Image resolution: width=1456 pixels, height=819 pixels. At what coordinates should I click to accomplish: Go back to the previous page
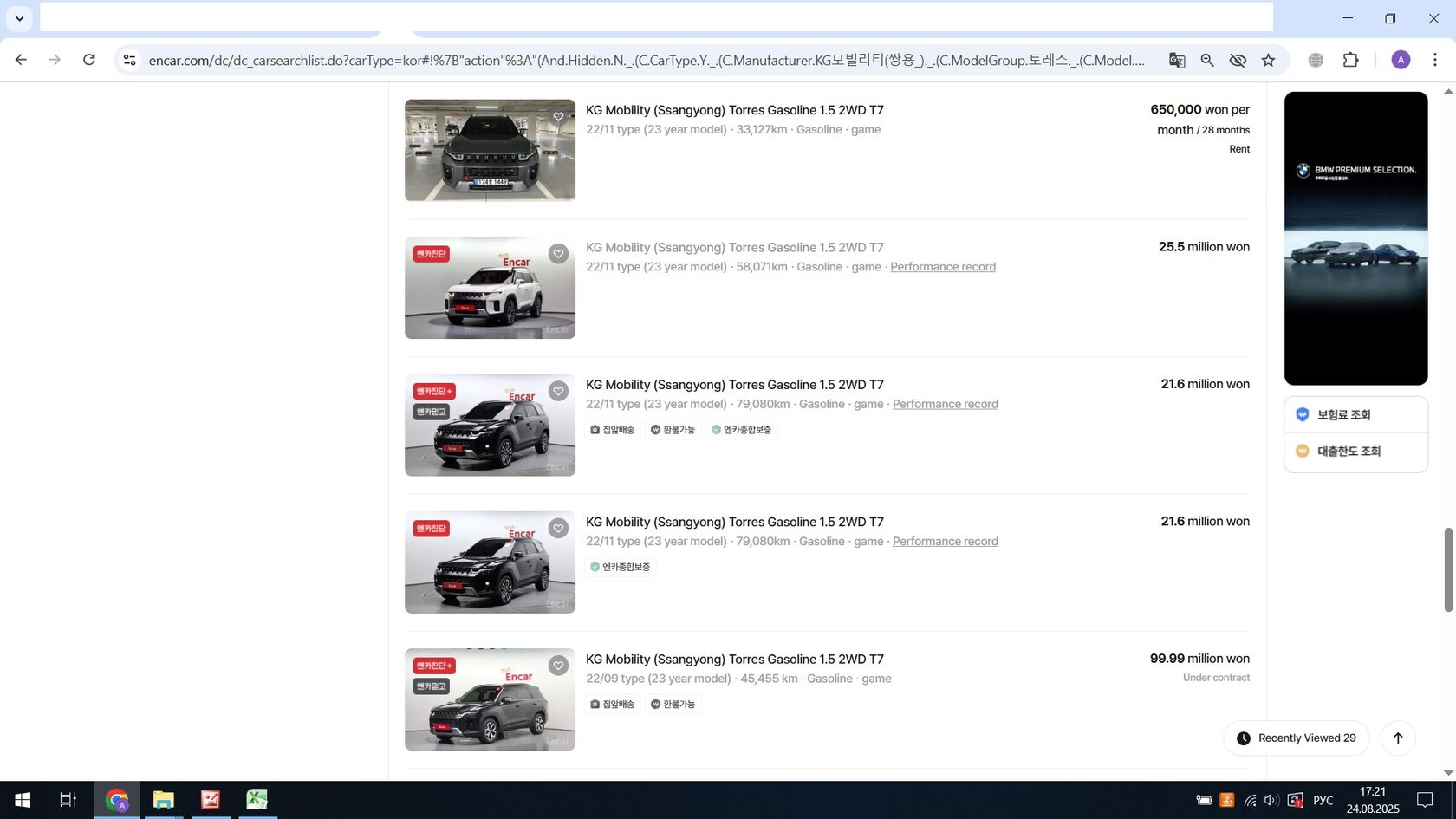click(21, 60)
